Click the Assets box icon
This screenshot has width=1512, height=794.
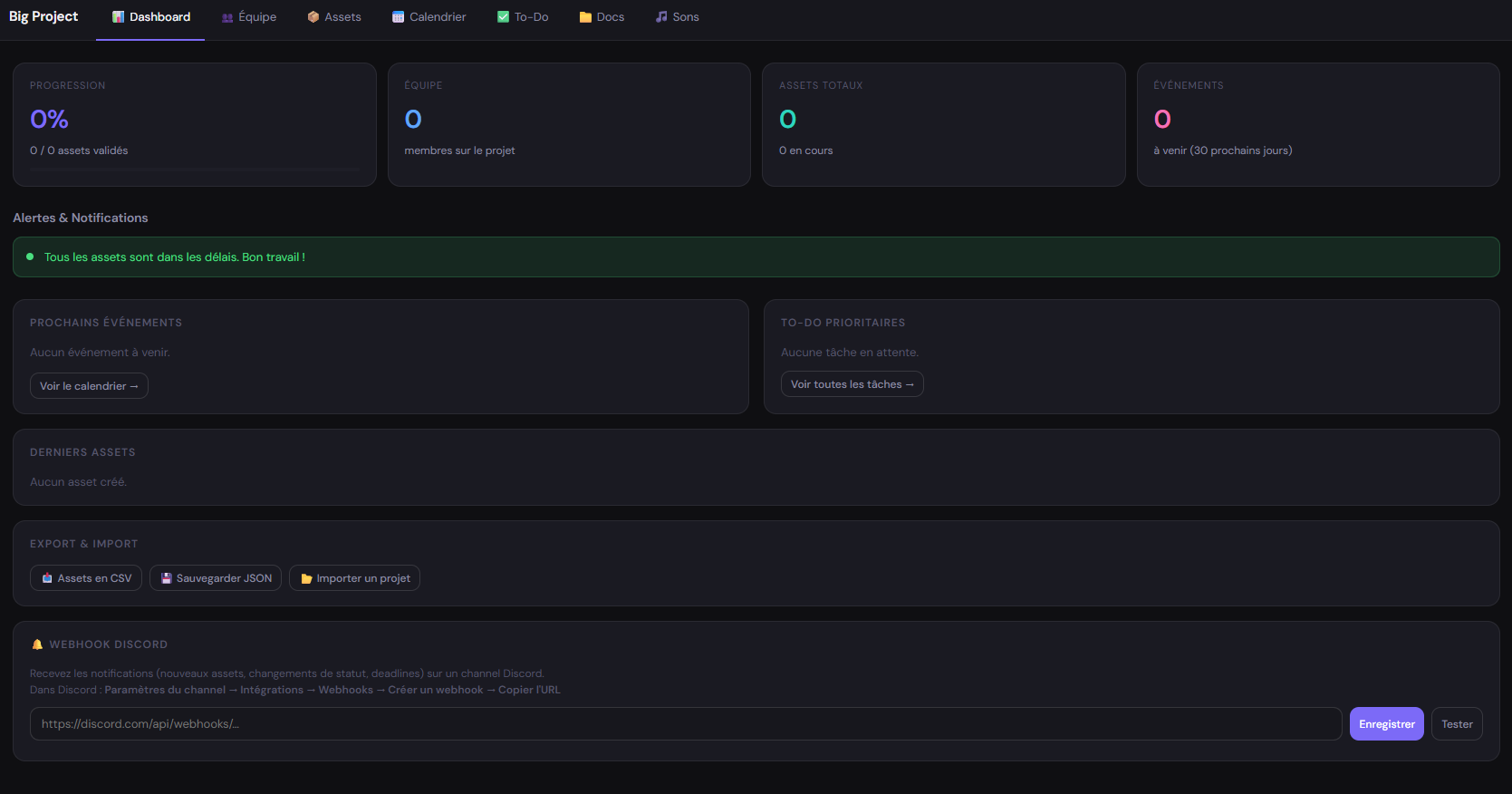pos(313,17)
